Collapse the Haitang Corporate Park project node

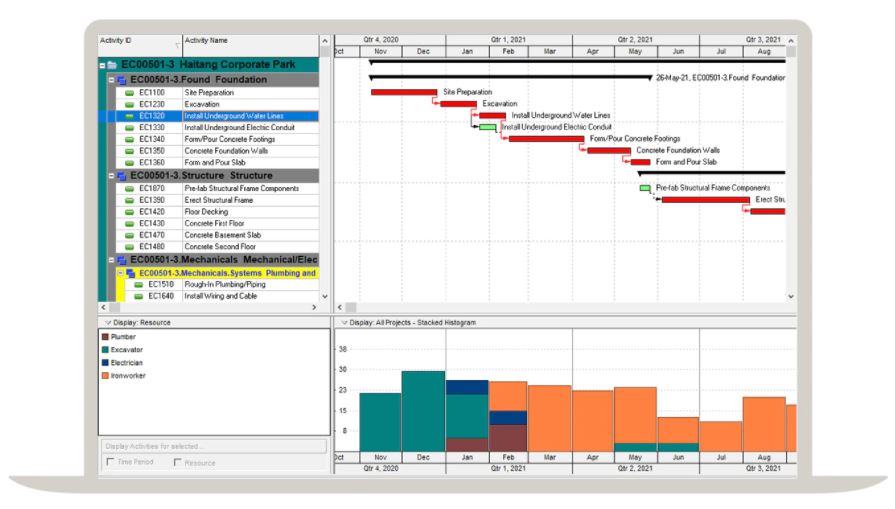tap(102, 64)
